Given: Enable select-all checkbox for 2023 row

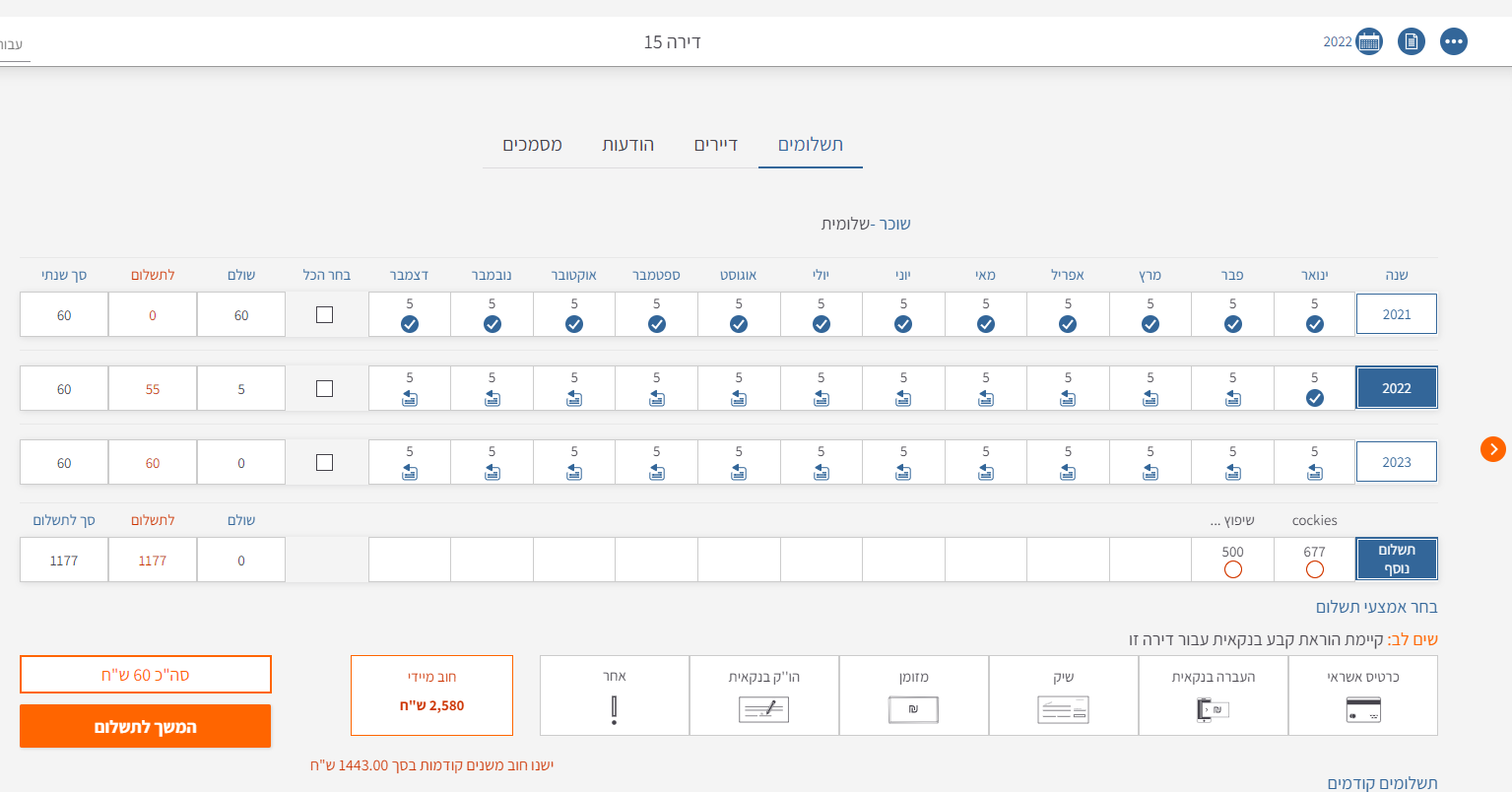Looking at the screenshot, I should tap(324, 463).
